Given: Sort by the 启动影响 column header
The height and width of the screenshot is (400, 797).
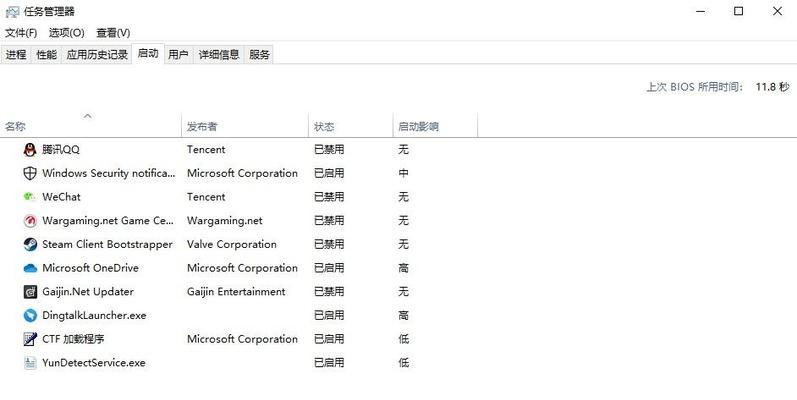Looking at the screenshot, I should pos(436,127).
